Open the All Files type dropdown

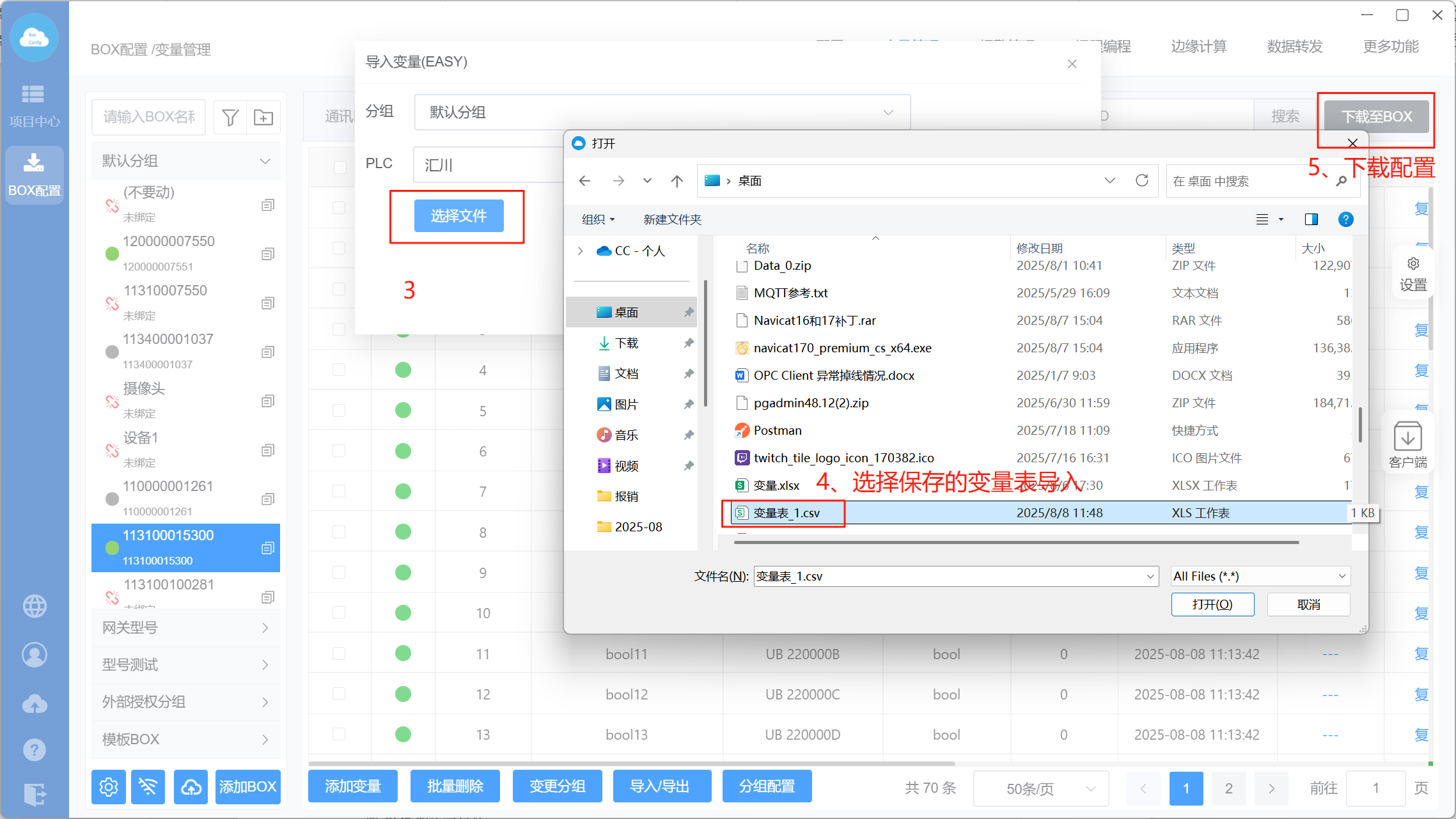1260,576
